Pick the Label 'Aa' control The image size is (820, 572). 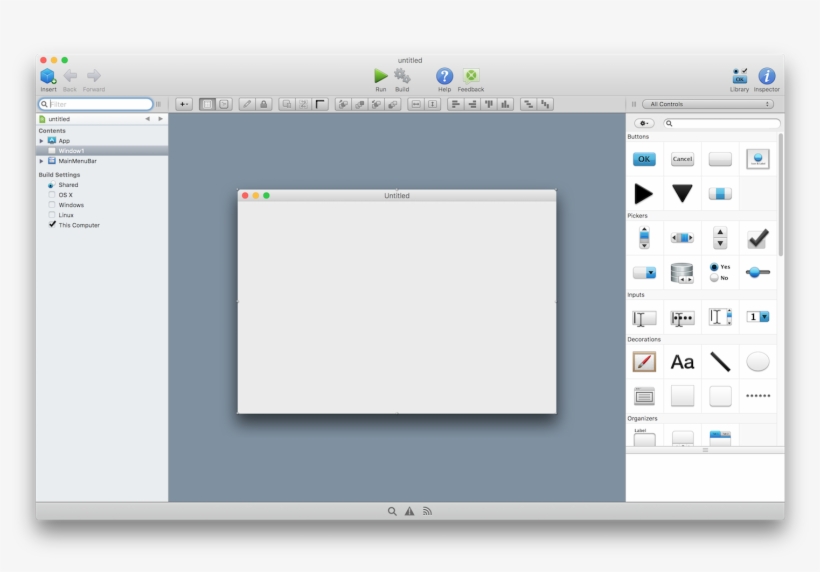click(682, 362)
